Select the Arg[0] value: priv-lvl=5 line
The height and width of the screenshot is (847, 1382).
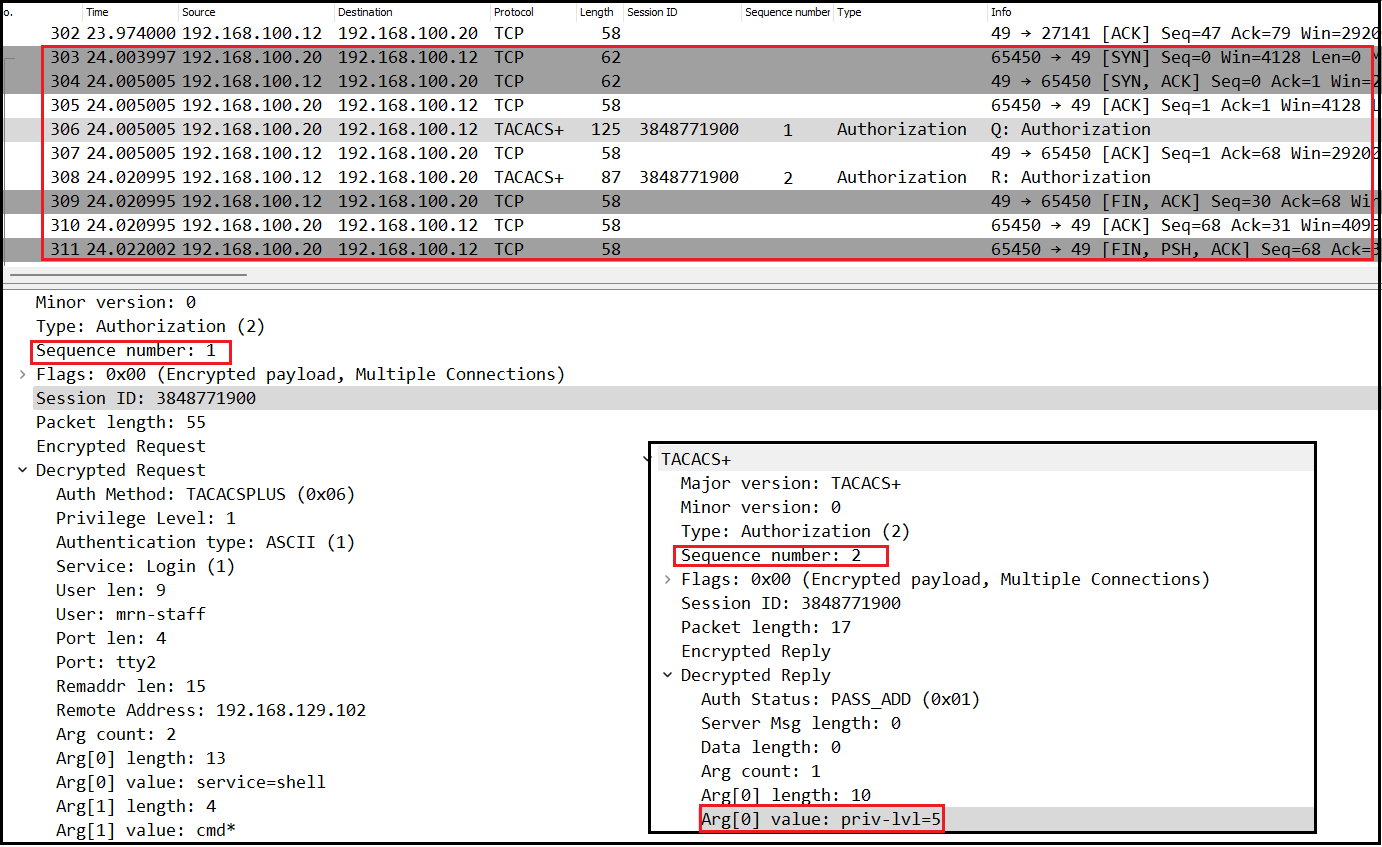coord(821,820)
